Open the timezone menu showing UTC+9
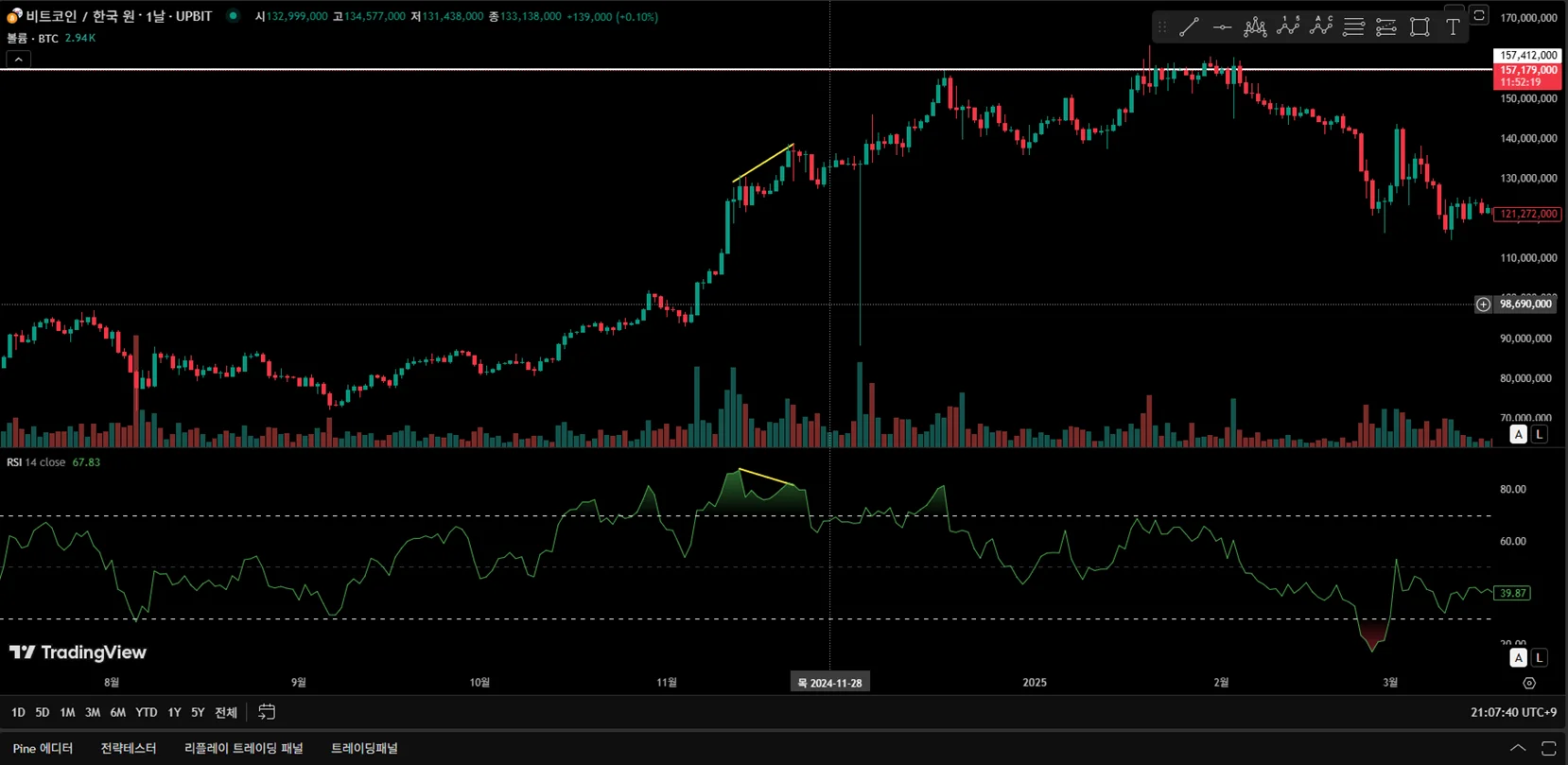Image resolution: width=1568 pixels, height=765 pixels. point(1513,712)
